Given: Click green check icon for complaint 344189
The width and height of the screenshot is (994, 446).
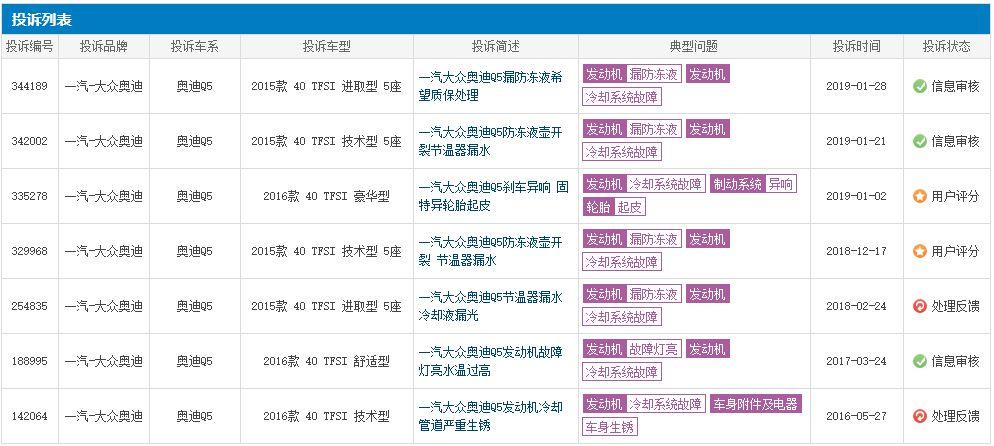Looking at the screenshot, I should tap(919, 86).
